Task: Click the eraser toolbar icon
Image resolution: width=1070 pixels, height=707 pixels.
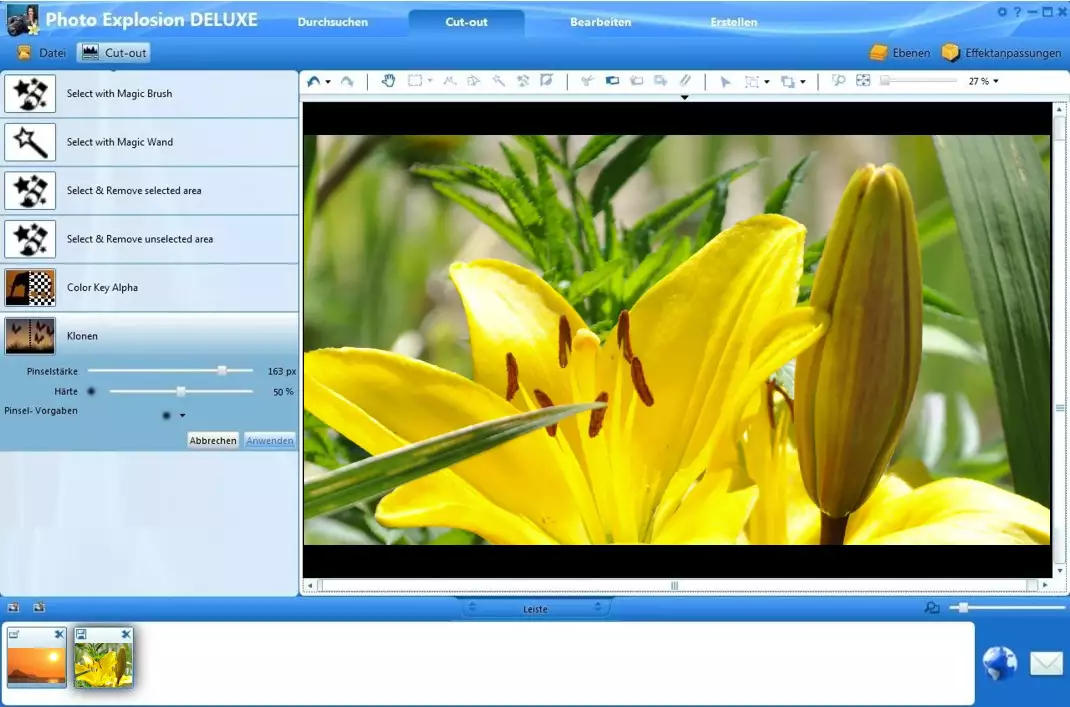Action: [x=685, y=81]
